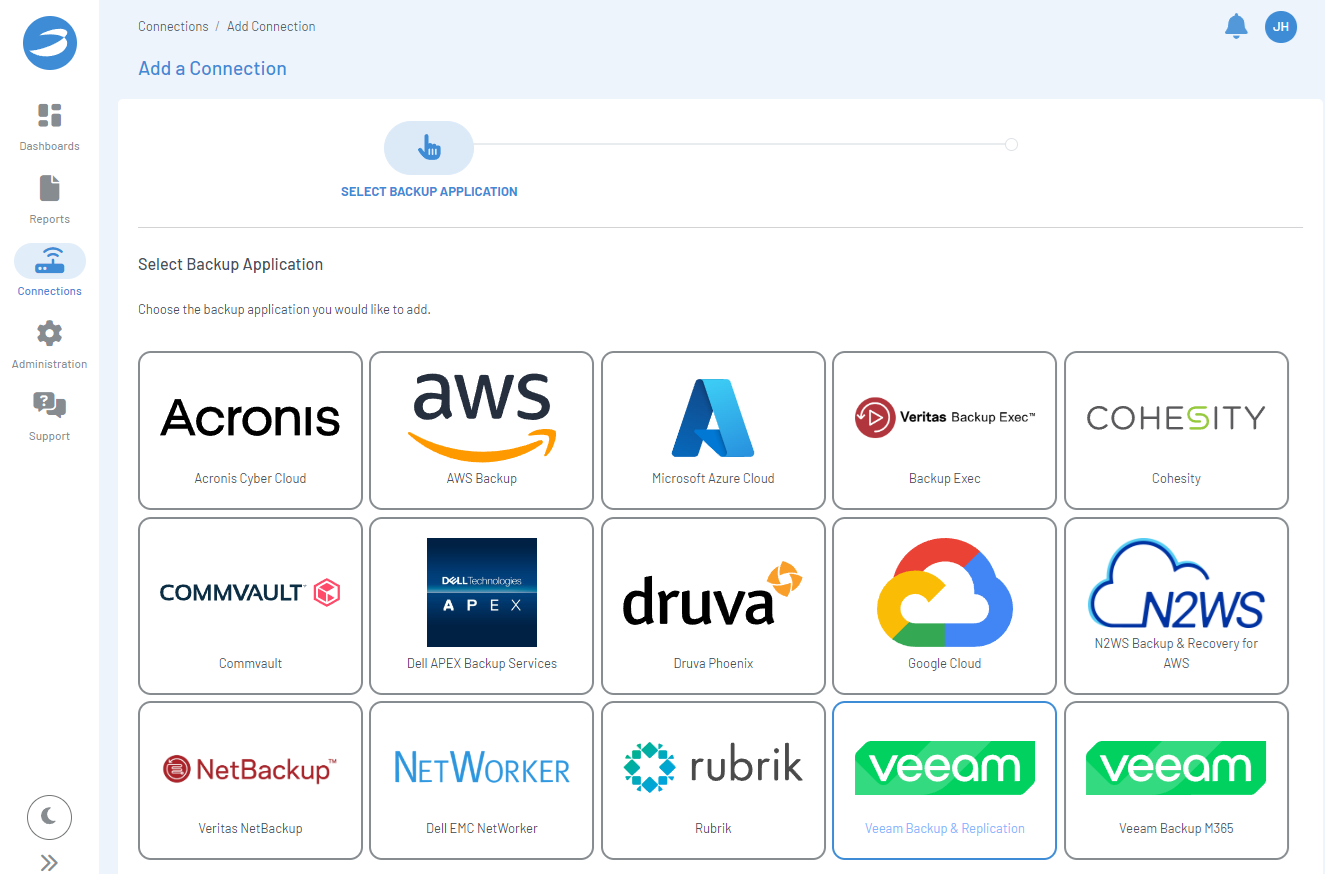Choose the Rubrik card
1325x874 pixels.
713,780
